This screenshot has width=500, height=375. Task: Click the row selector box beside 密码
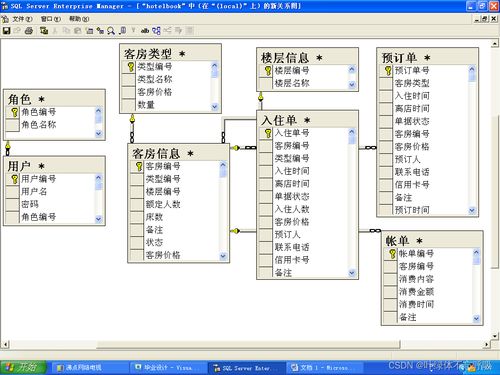pos(12,204)
